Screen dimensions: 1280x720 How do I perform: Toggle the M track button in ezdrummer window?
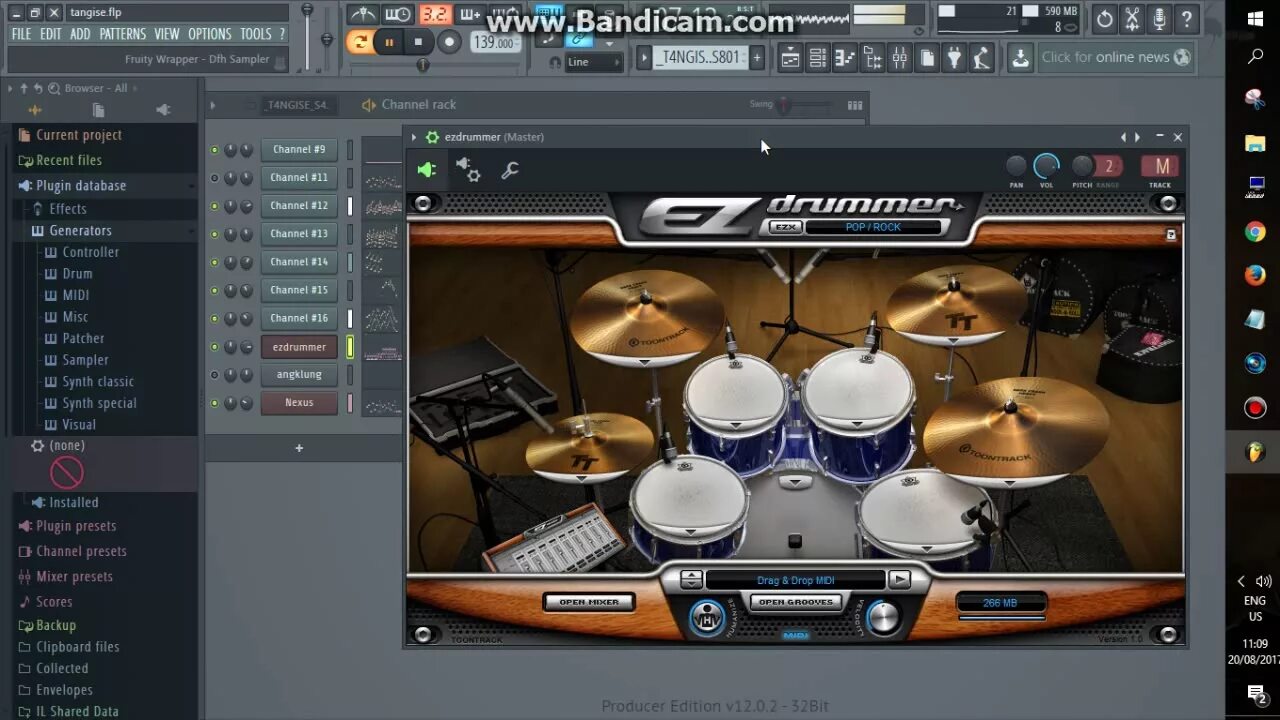(x=1160, y=166)
